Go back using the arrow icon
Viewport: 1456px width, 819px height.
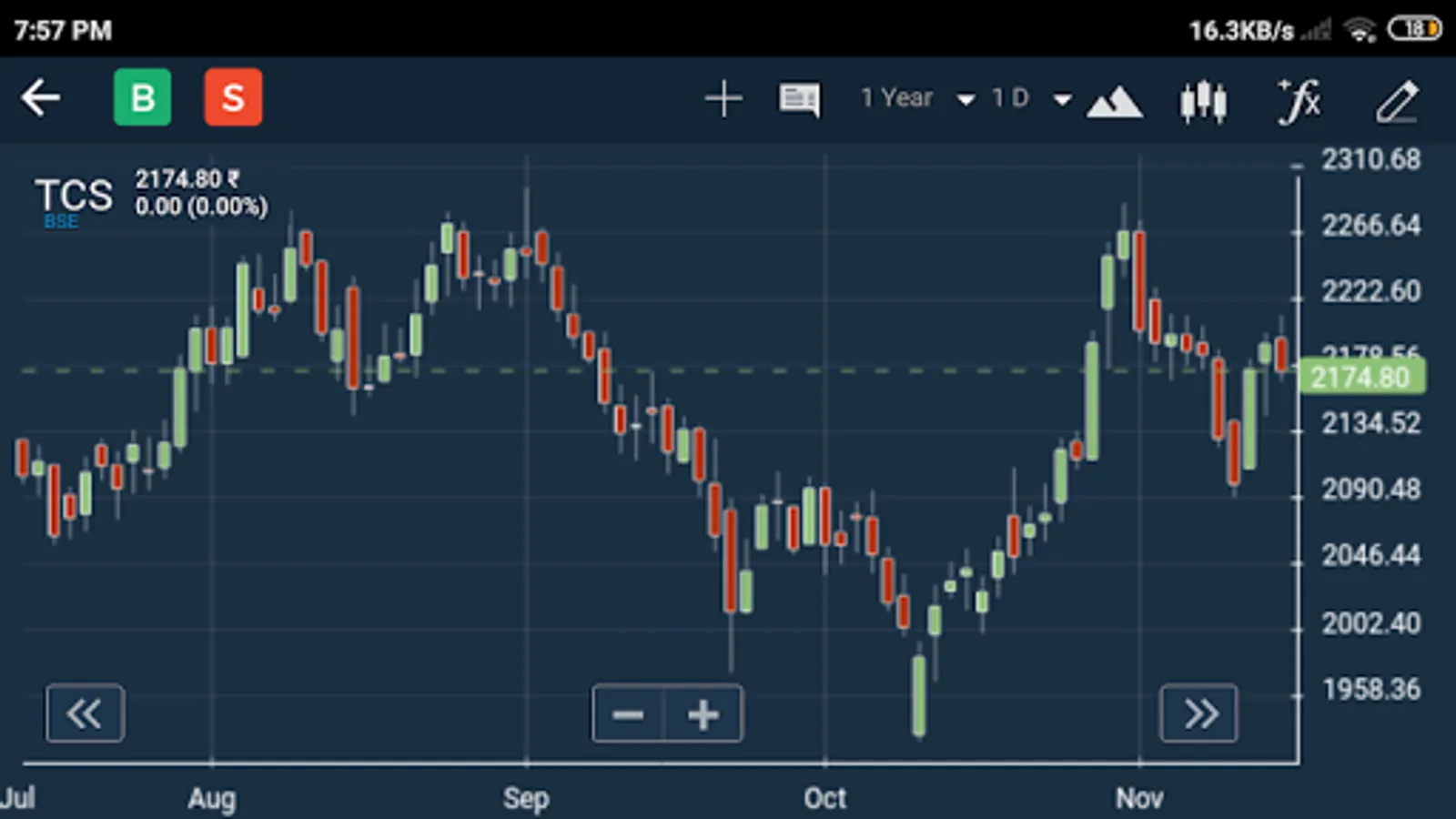click(41, 98)
